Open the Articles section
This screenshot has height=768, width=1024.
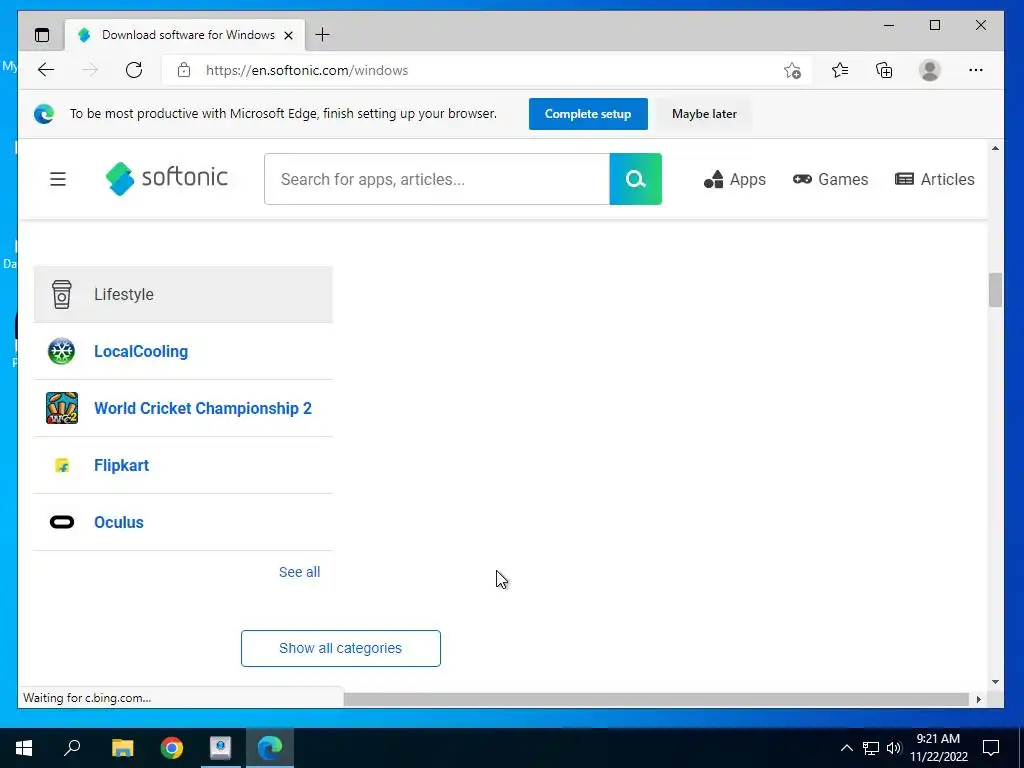click(x=935, y=179)
